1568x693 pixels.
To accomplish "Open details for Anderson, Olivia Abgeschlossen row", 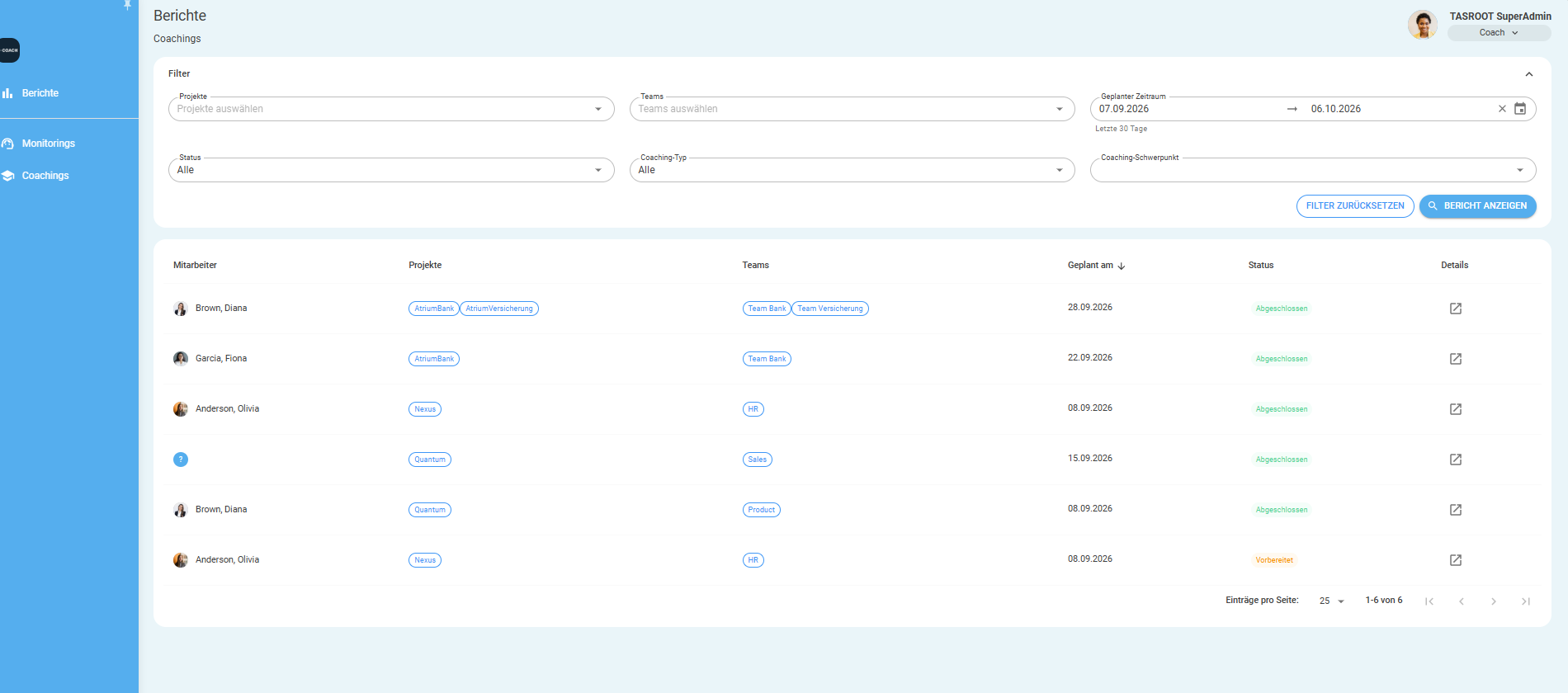I will click(x=1455, y=409).
